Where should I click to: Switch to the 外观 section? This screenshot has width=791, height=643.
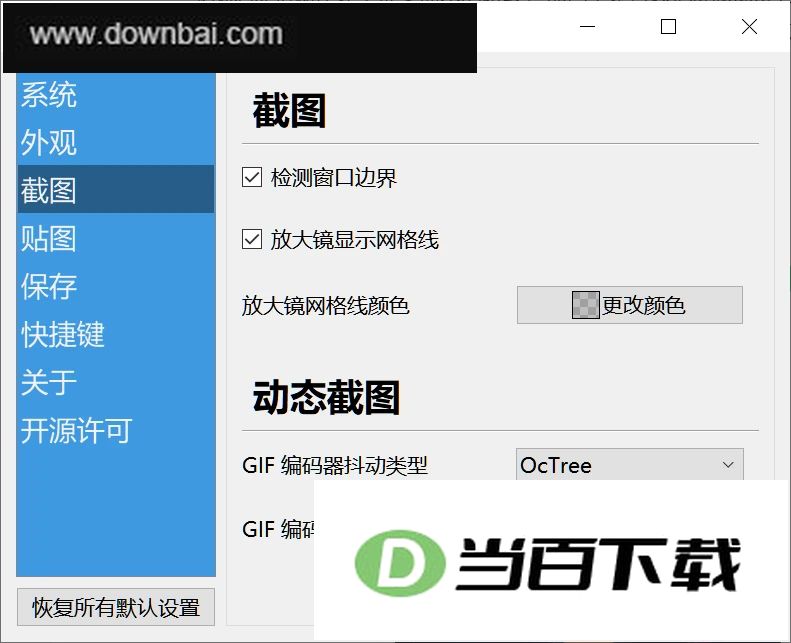click(x=116, y=142)
